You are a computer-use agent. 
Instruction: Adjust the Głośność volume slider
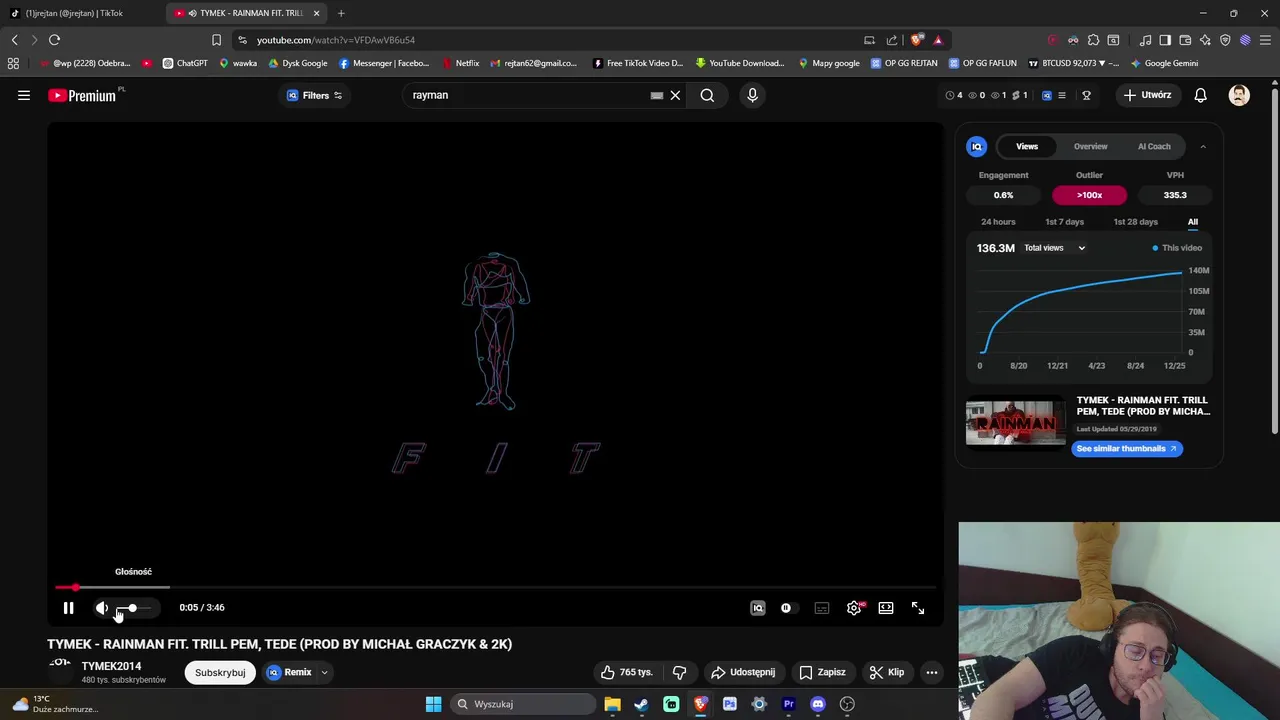click(133, 608)
